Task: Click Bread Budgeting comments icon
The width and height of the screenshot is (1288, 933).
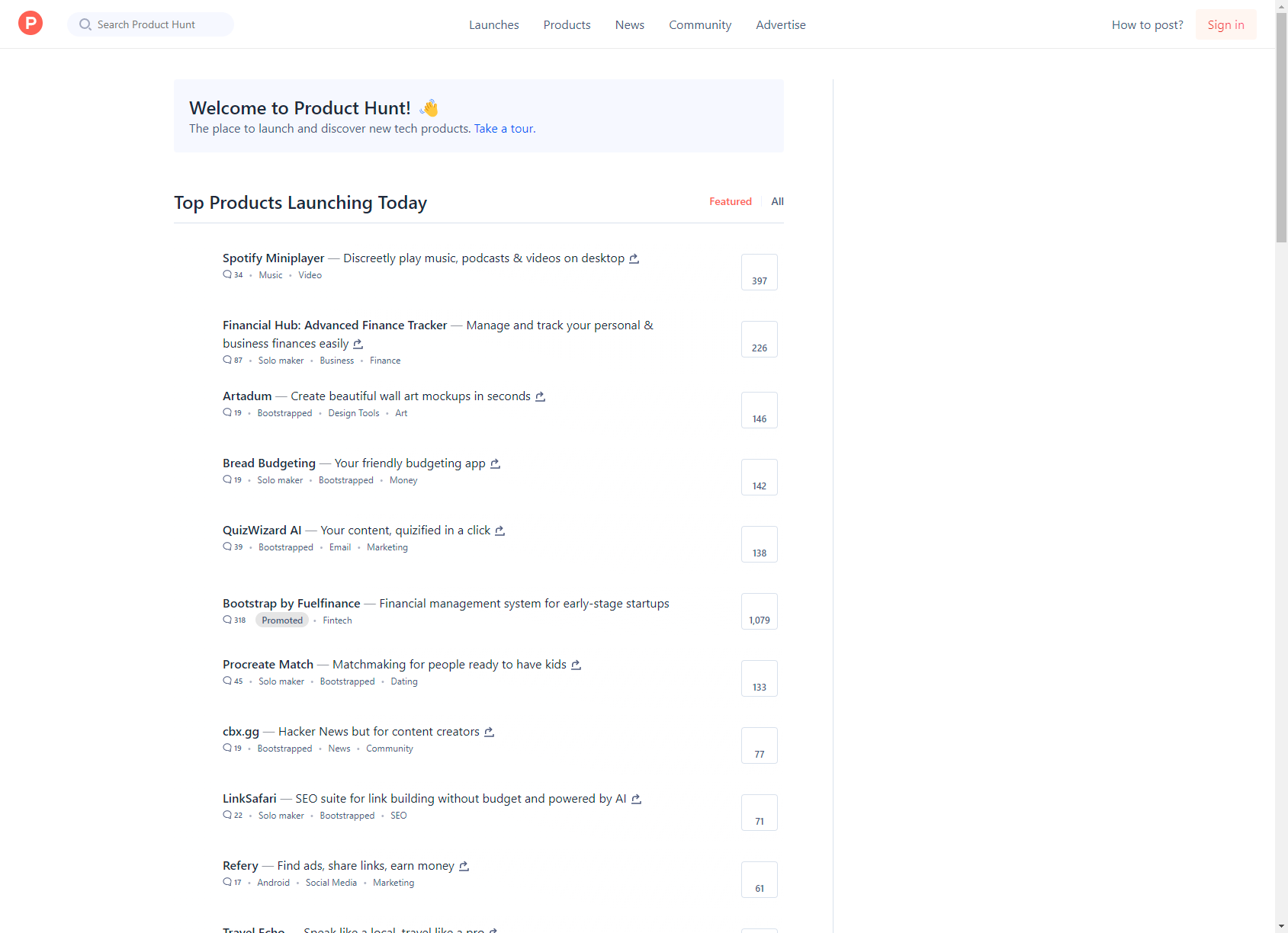Action: point(227,479)
